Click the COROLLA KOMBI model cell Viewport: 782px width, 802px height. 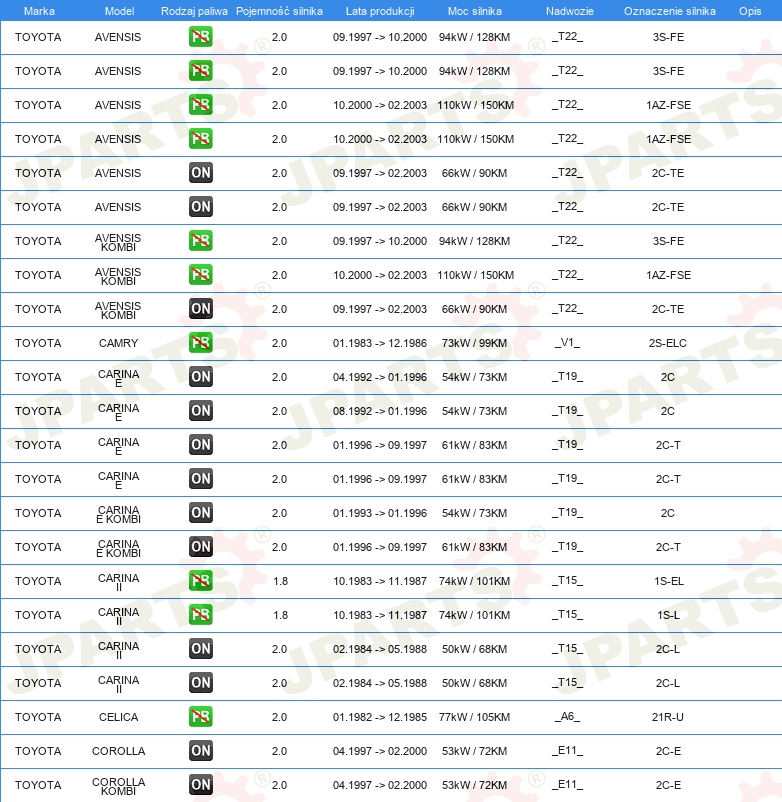pos(119,786)
